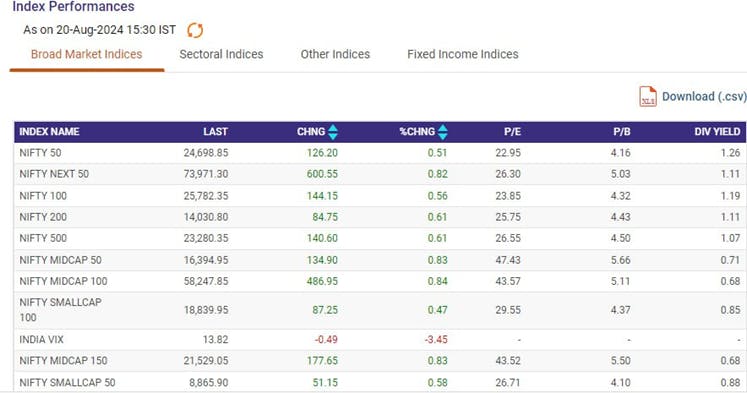Image resolution: width=747 pixels, height=393 pixels.
Task: Click NIFTY MIDCAP 150 P/E value 43.52
Action: pyautogui.click(x=508, y=361)
